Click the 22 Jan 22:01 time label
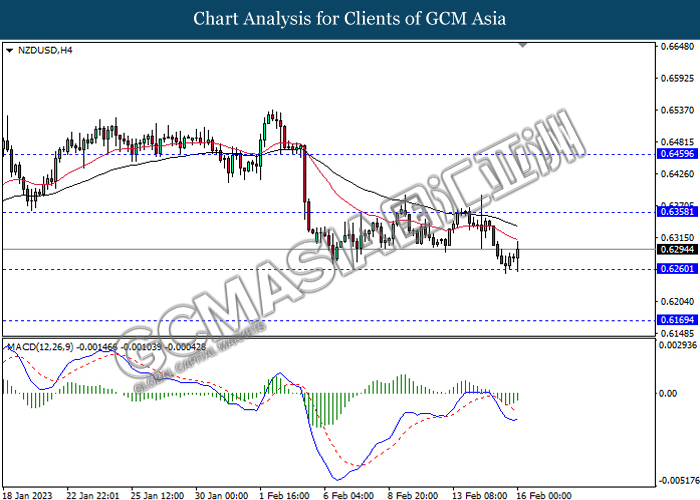Screen dimensions: 700x500 [x=93, y=495]
